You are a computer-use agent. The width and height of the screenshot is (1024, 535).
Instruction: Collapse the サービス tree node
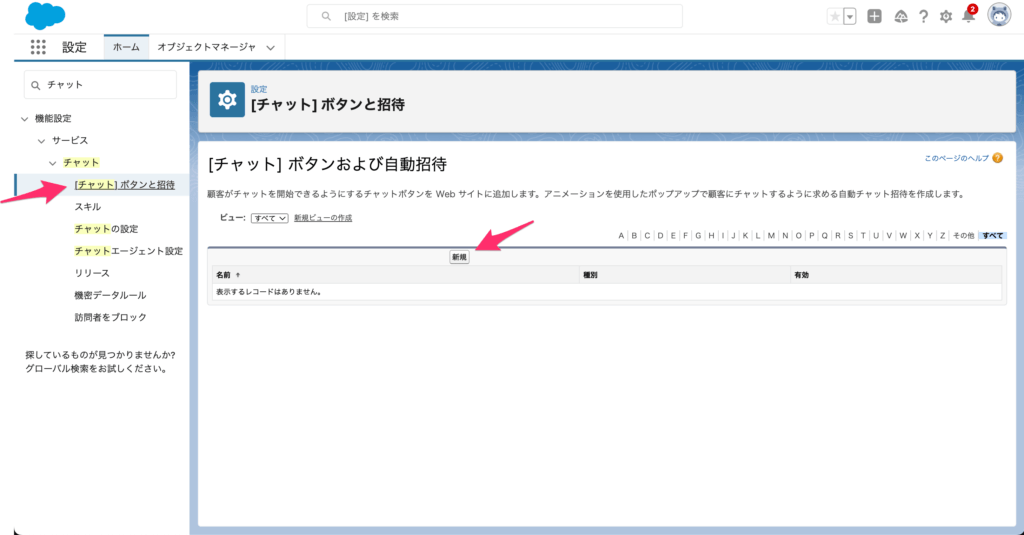point(41,140)
